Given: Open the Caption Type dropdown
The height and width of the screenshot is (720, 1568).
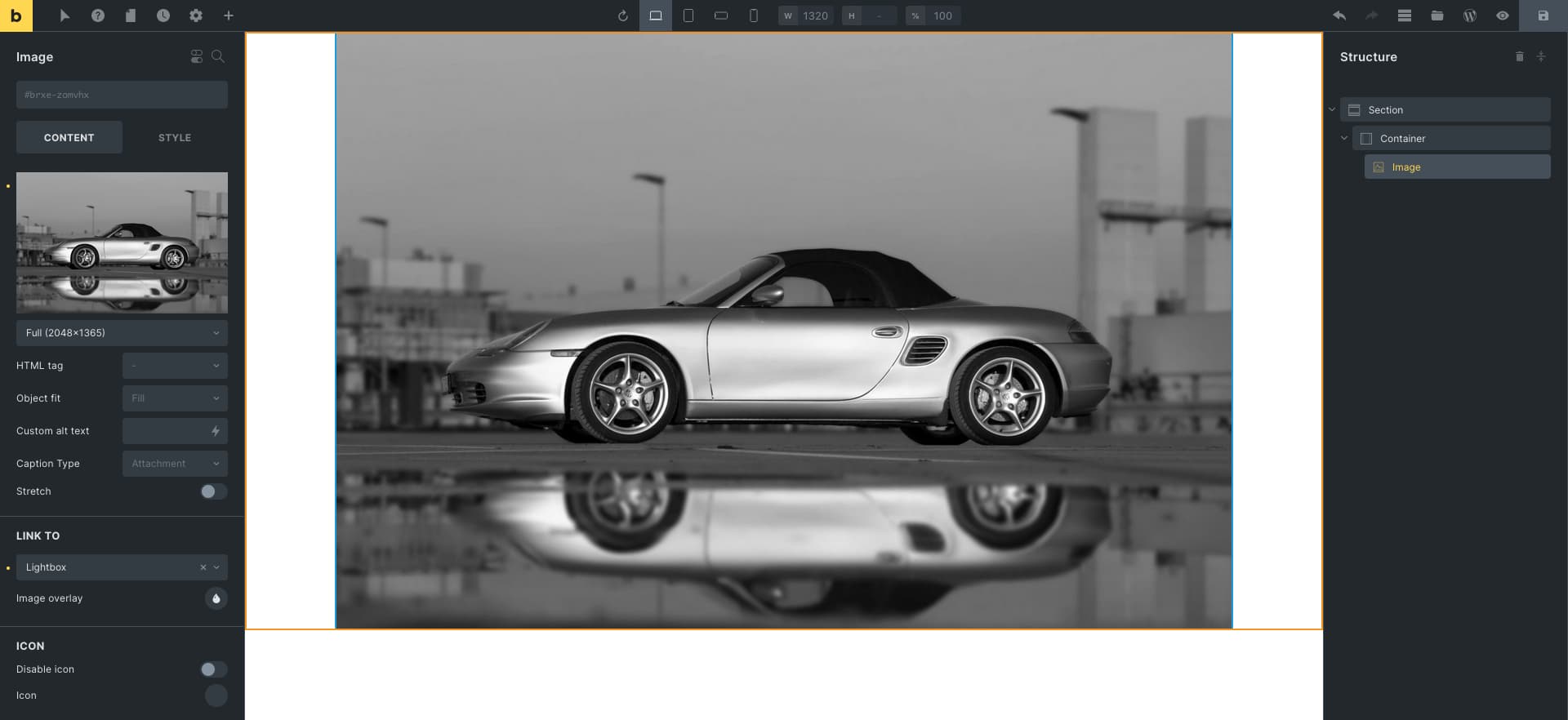Looking at the screenshot, I should [175, 464].
